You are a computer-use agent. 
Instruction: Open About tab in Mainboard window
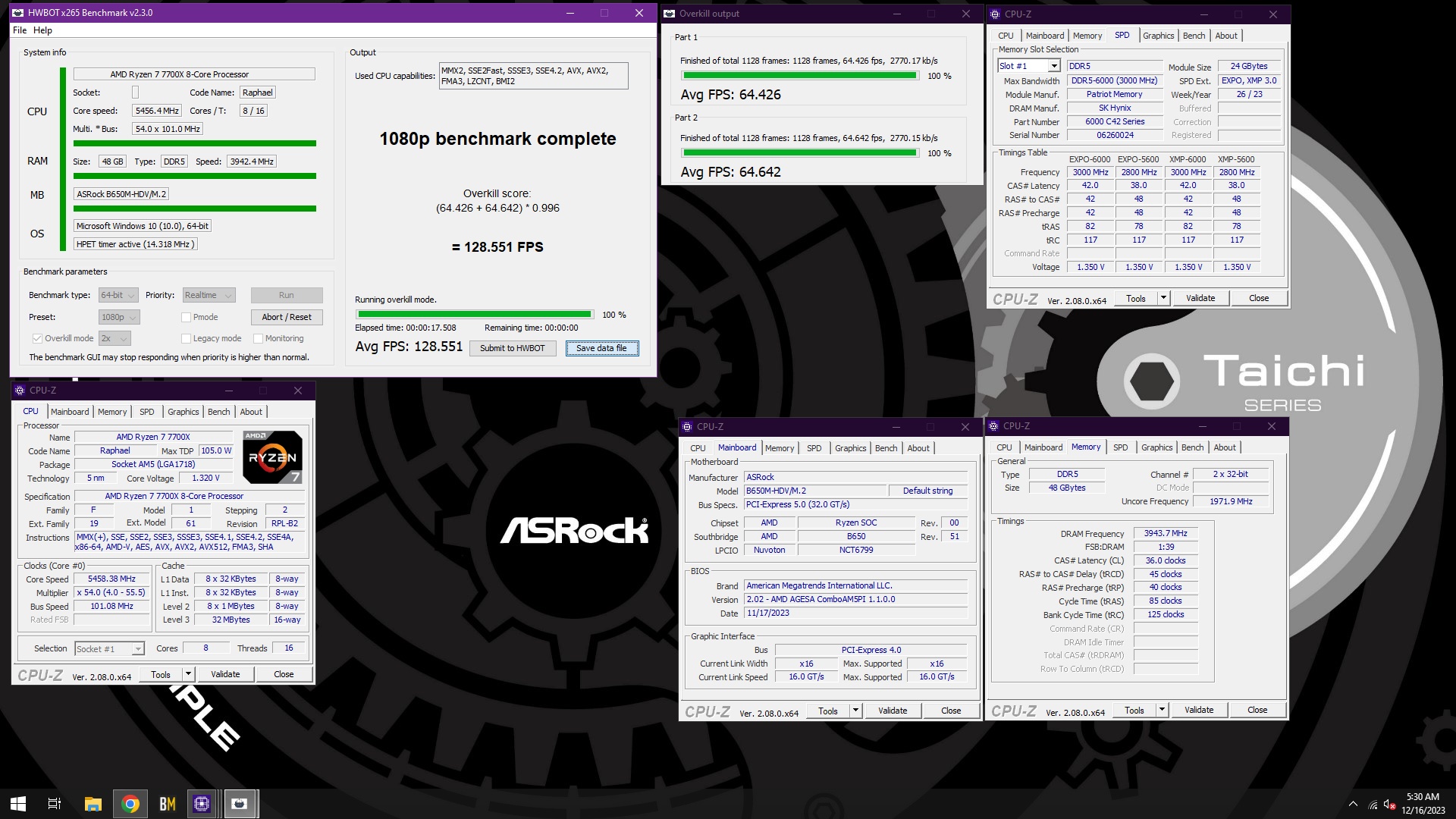918,448
